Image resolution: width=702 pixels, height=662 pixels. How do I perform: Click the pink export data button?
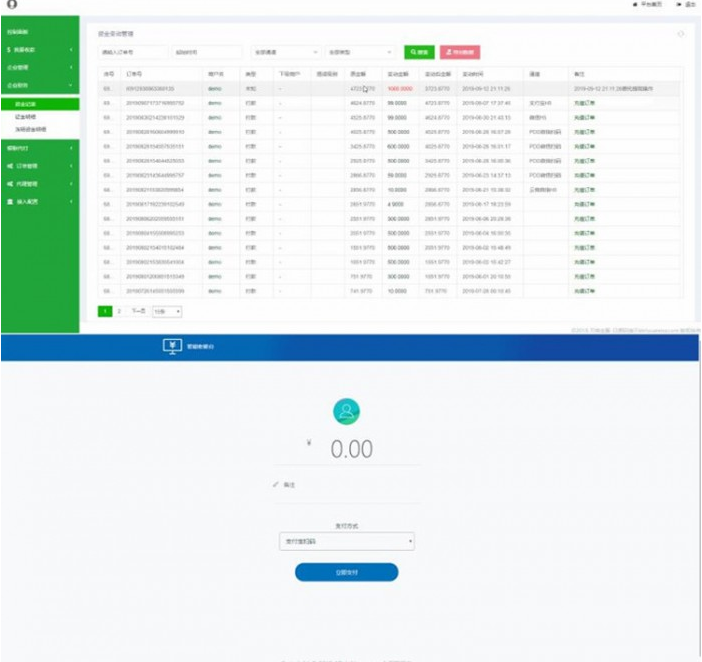(460, 52)
